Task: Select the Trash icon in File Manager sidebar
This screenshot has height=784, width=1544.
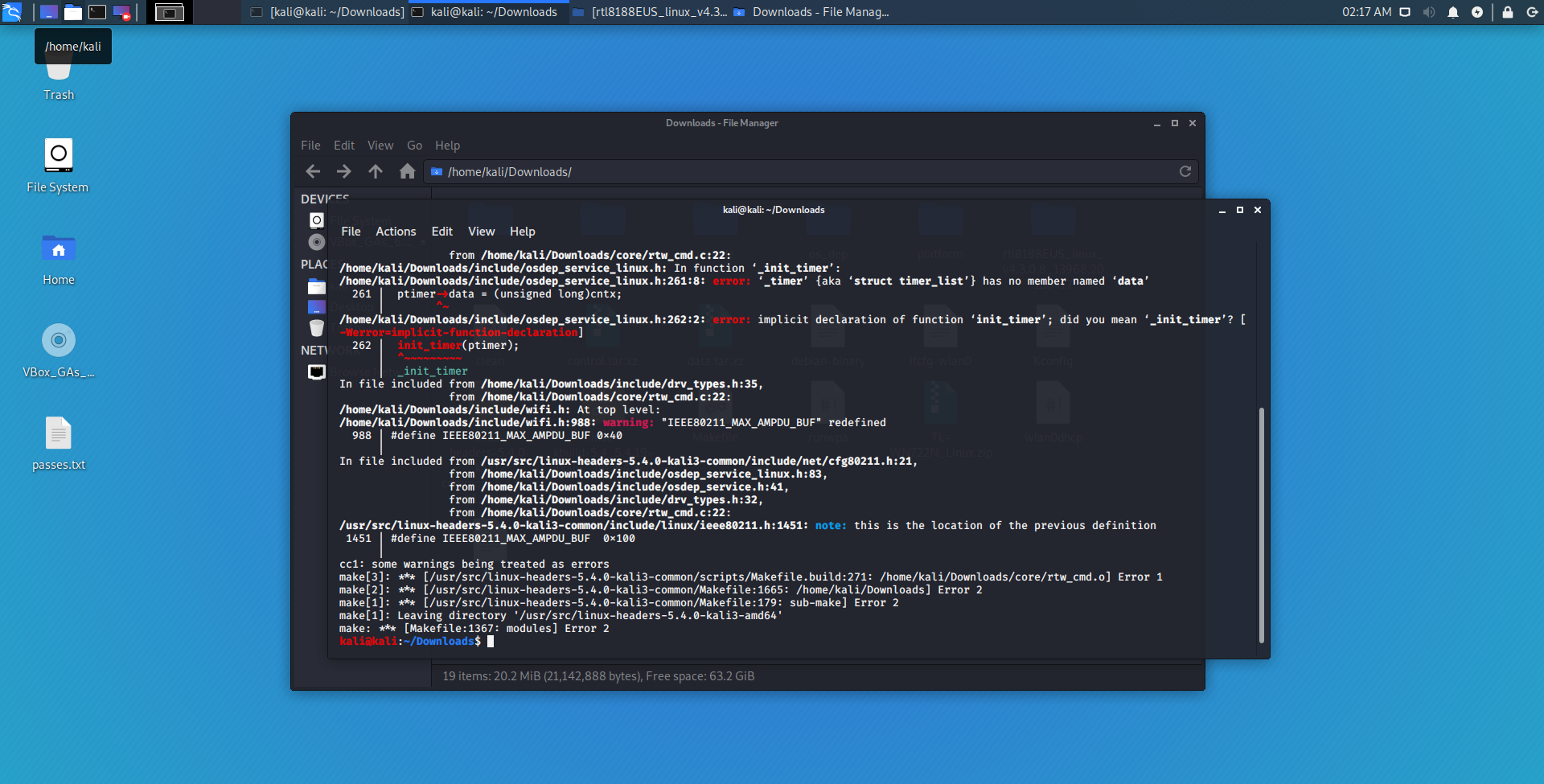Action: click(317, 328)
